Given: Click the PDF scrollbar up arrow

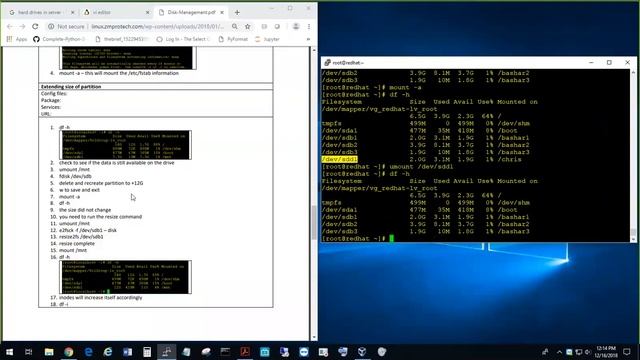Looking at the screenshot, I should point(314,50).
